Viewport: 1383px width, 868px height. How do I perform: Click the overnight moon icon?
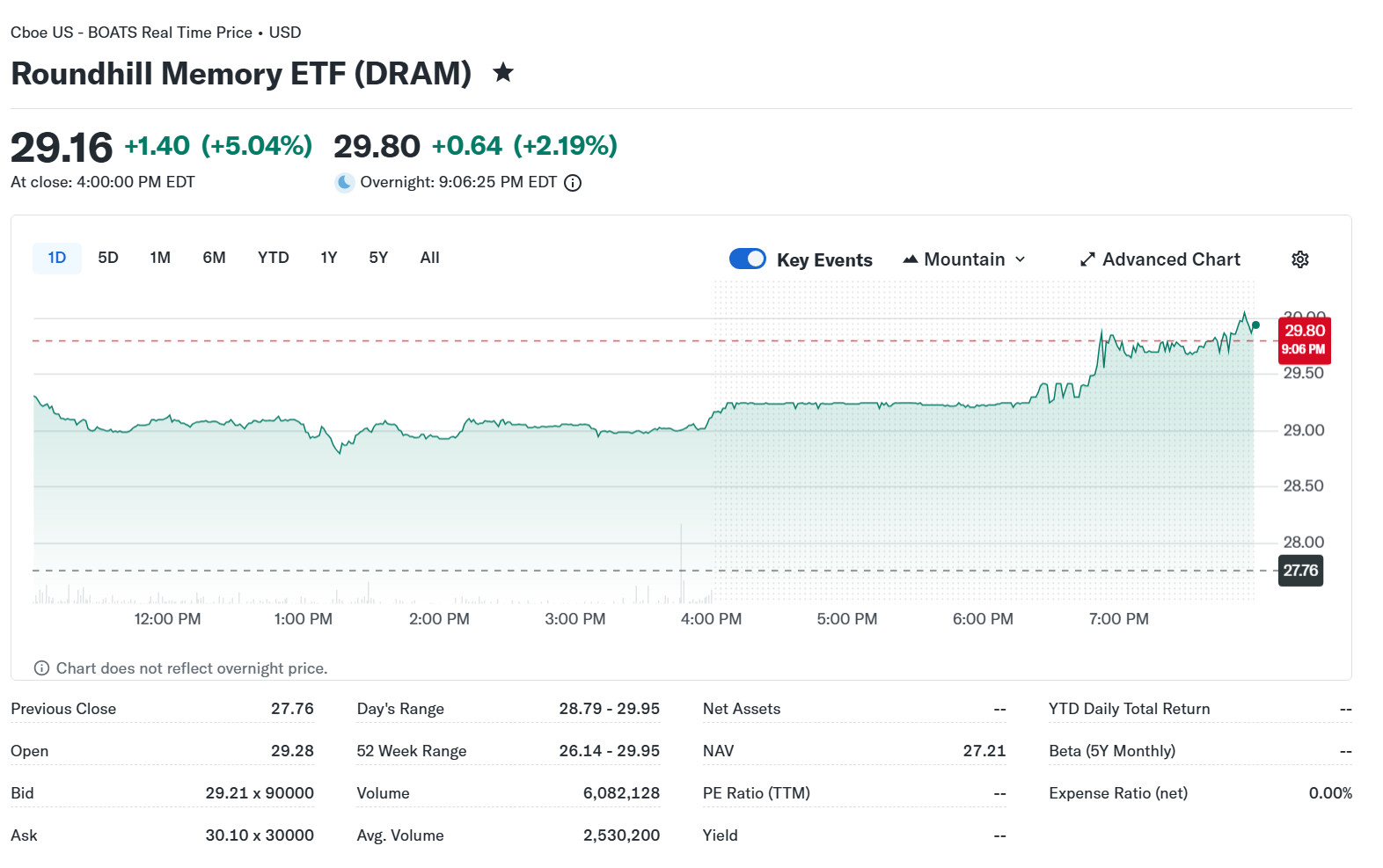click(x=345, y=183)
